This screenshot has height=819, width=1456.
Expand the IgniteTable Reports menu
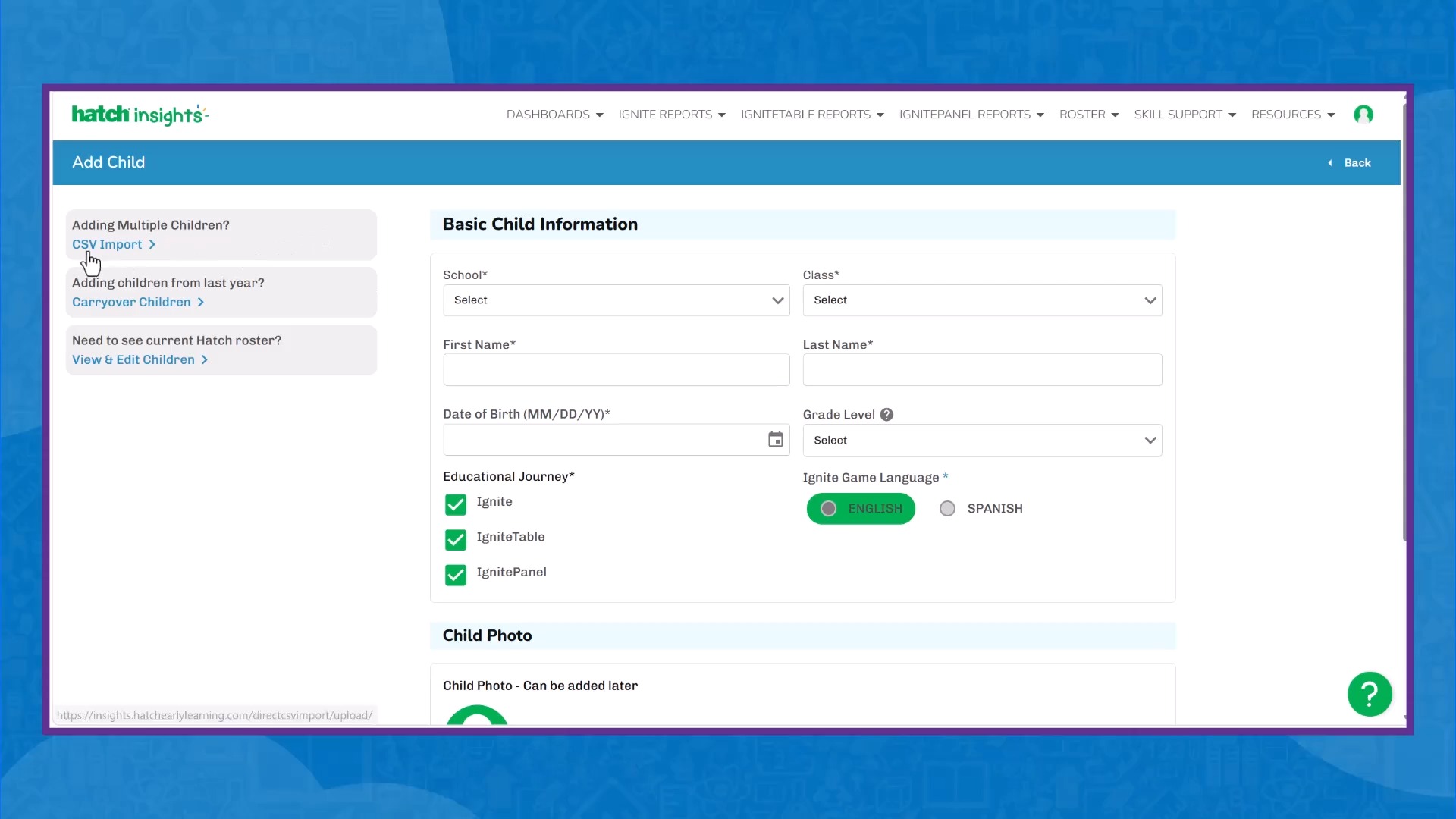[x=812, y=115]
